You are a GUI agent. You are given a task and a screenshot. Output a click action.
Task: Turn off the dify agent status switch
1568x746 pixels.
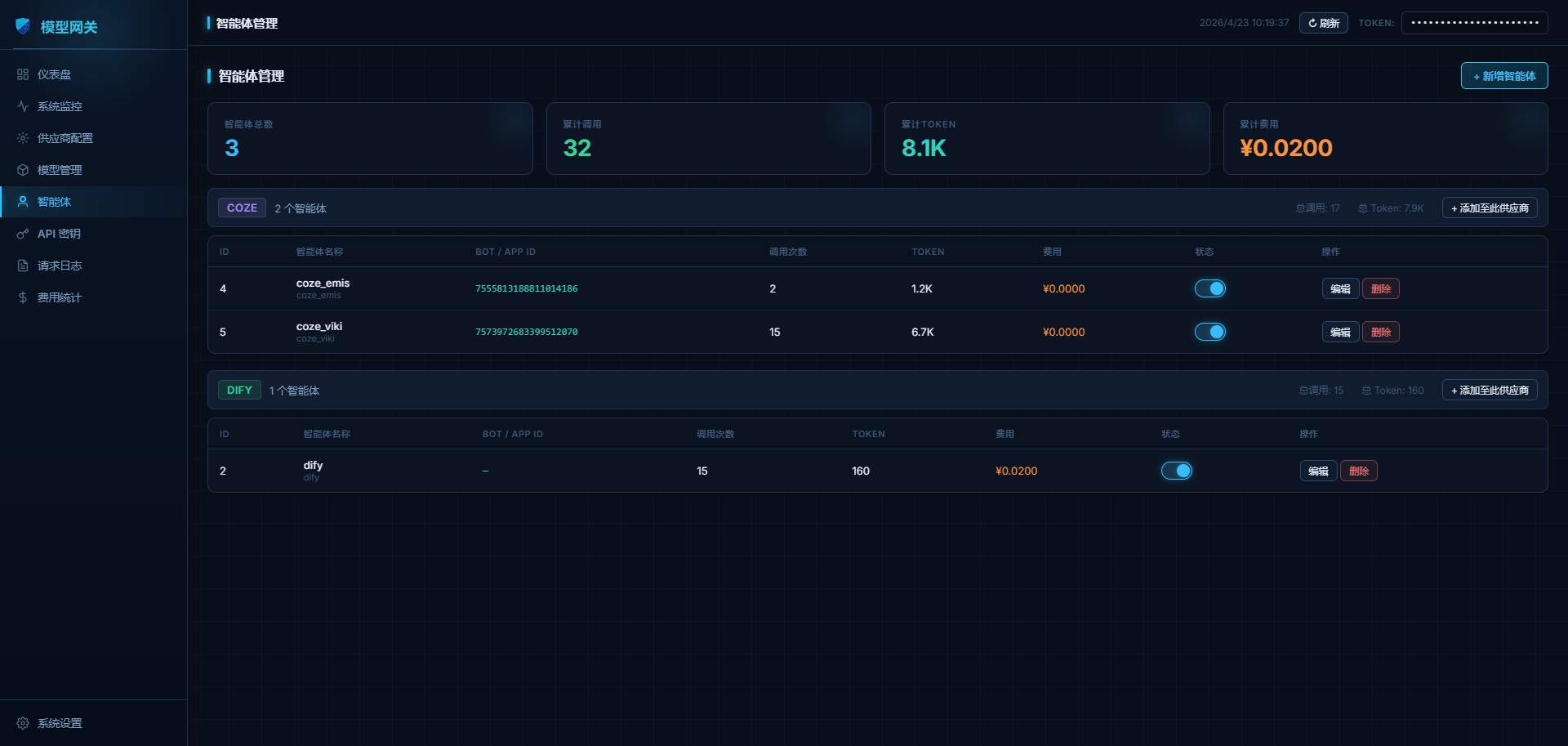click(x=1177, y=471)
